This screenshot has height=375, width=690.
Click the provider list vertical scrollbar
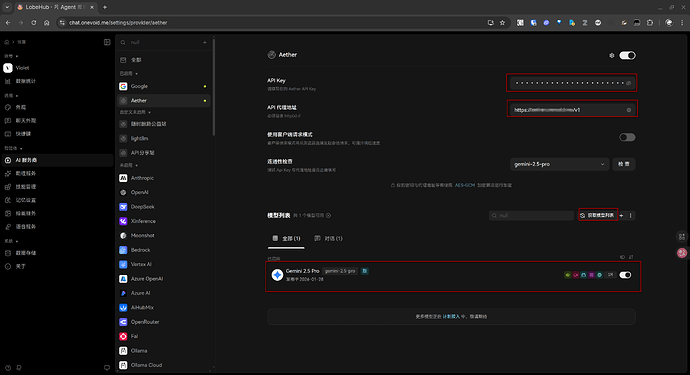point(214,87)
